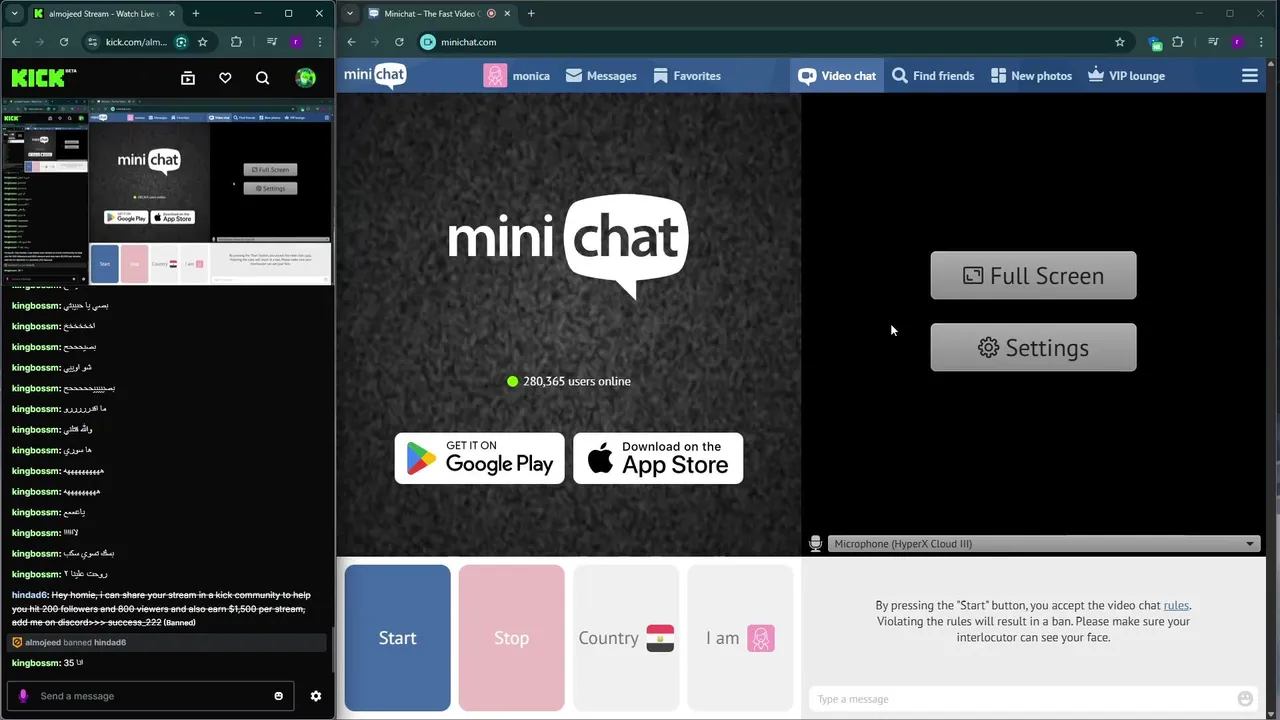Open the Settings button in the video area
Image resolution: width=1280 pixels, height=720 pixels.
coord(1033,347)
